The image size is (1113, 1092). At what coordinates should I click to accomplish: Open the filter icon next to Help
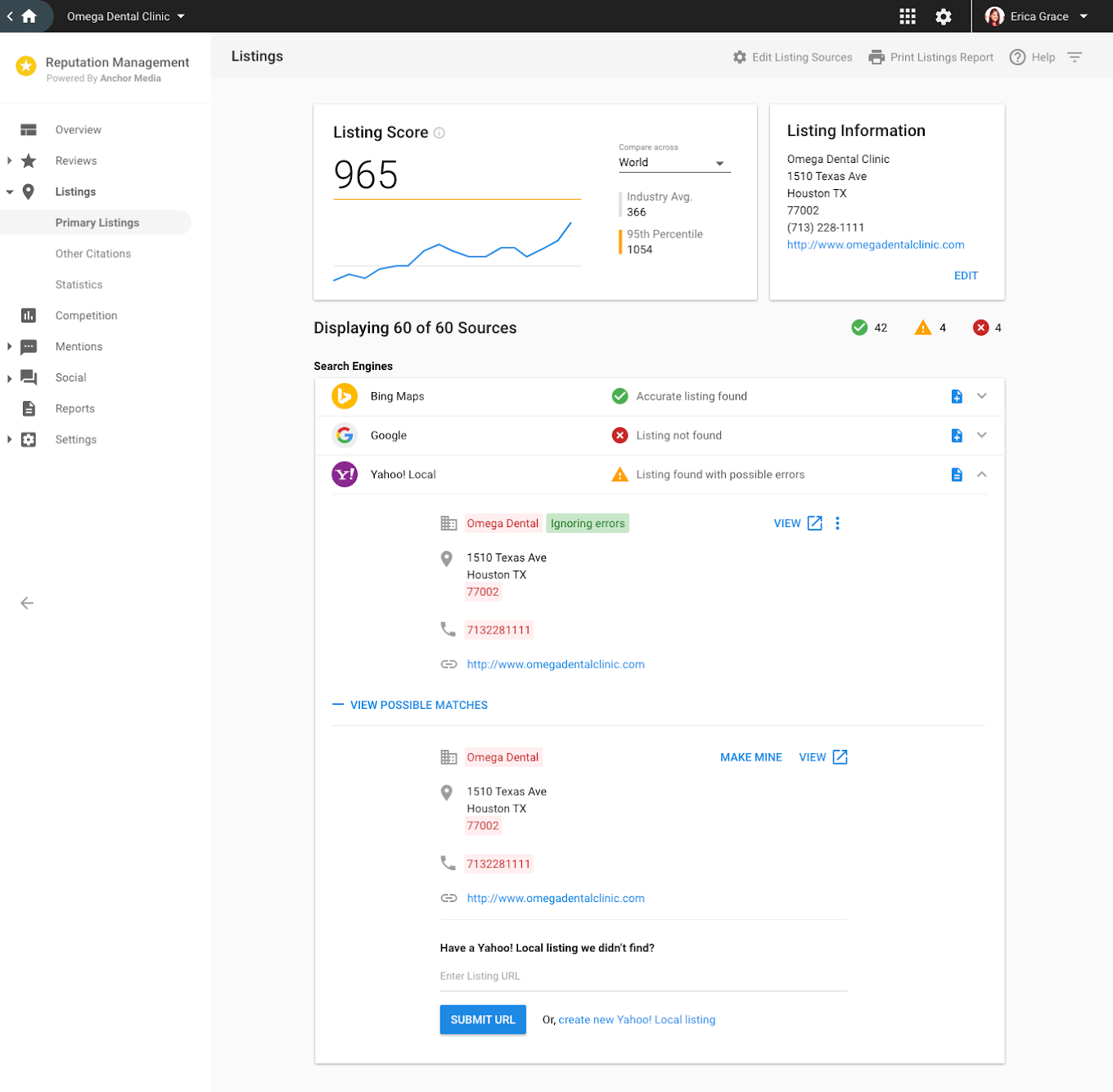pos(1075,57)
